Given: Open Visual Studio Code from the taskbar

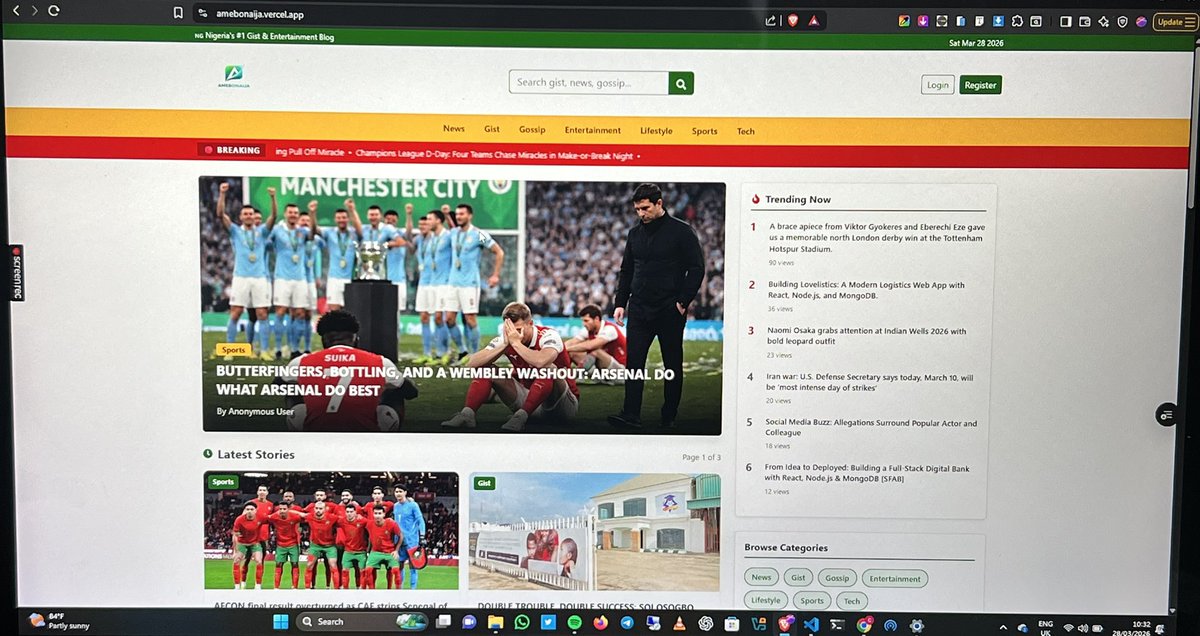Looking at the screenshot, I should [x=811, y=623].
